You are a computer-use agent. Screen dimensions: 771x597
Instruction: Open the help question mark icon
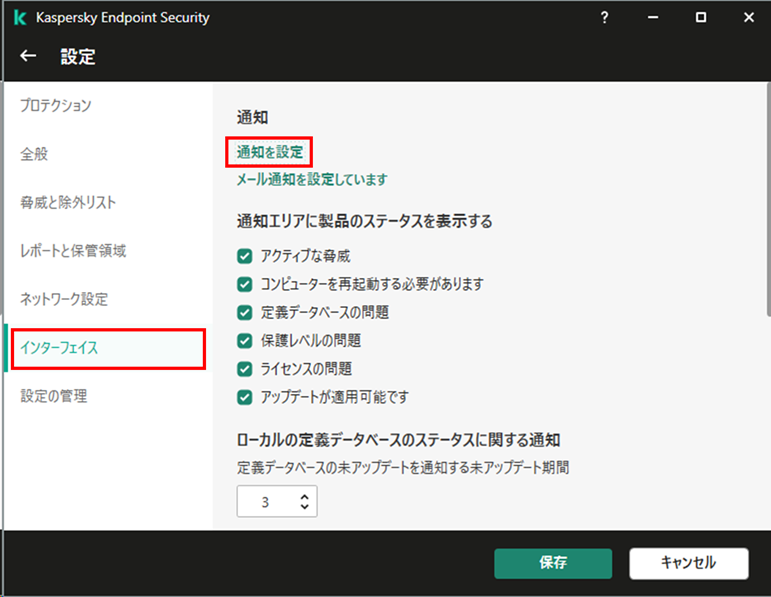coord(604,18)
